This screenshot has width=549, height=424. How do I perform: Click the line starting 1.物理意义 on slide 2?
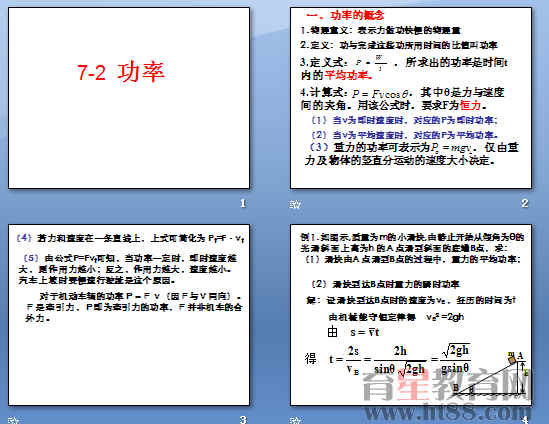pyautogui.click(x=380, y=30)
